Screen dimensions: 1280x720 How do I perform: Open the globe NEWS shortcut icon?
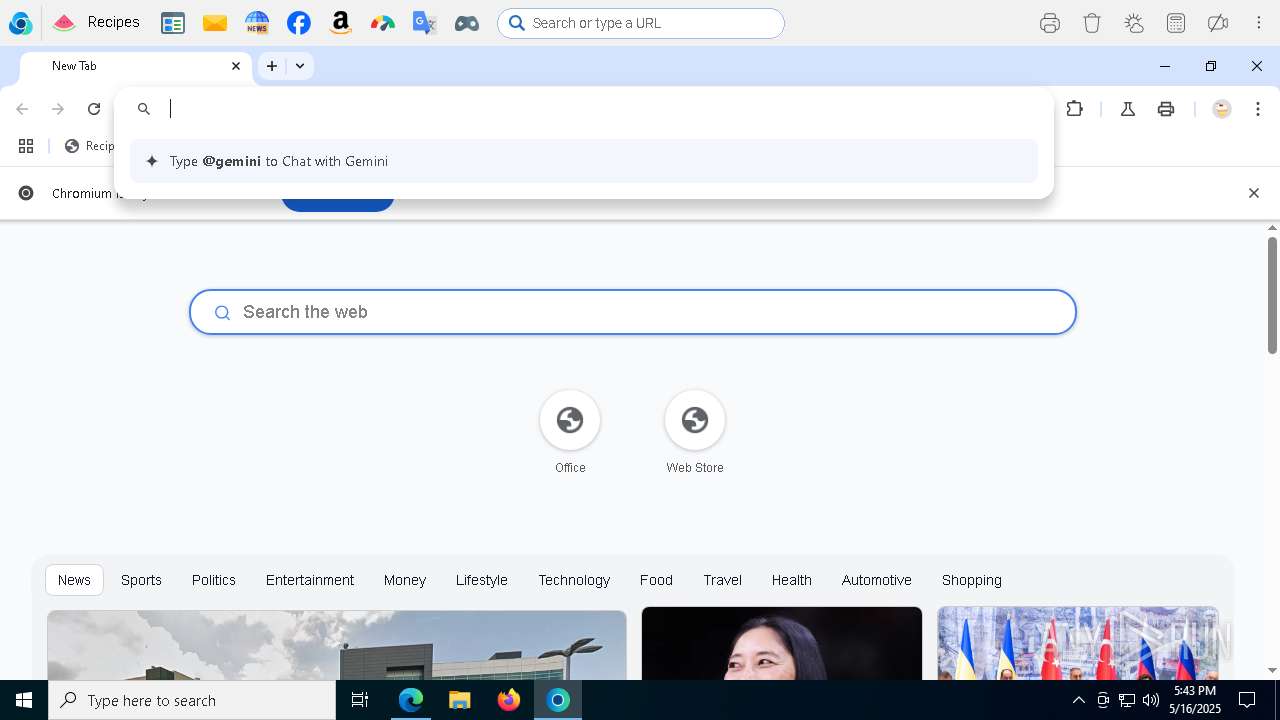point(257,23)
